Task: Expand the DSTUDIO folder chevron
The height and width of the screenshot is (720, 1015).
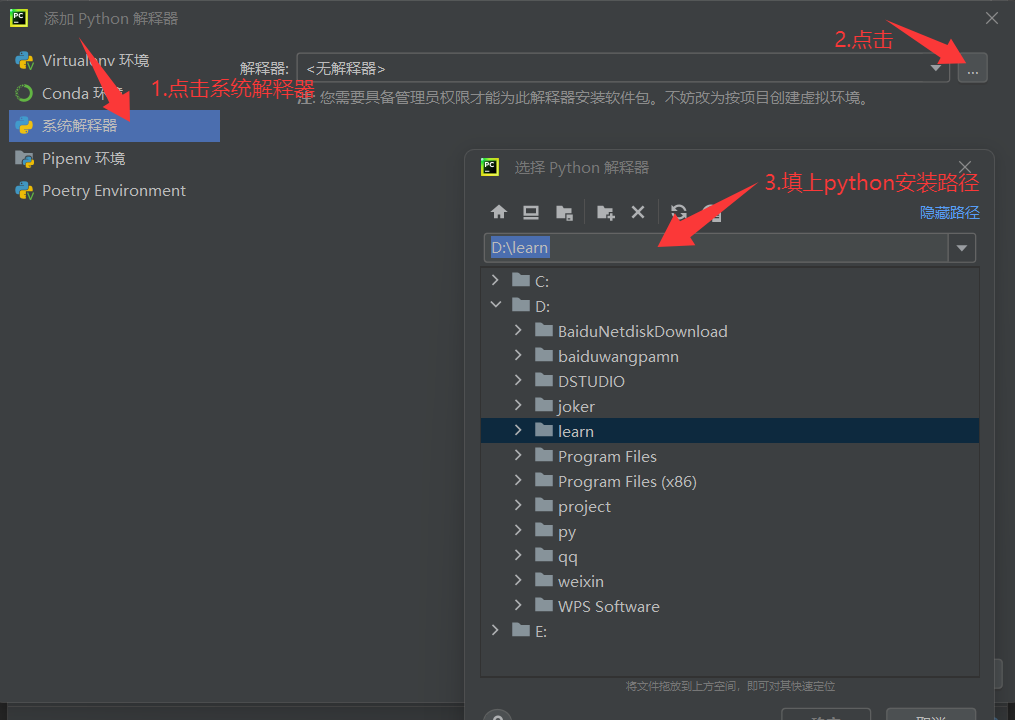Action: [518, 380]
